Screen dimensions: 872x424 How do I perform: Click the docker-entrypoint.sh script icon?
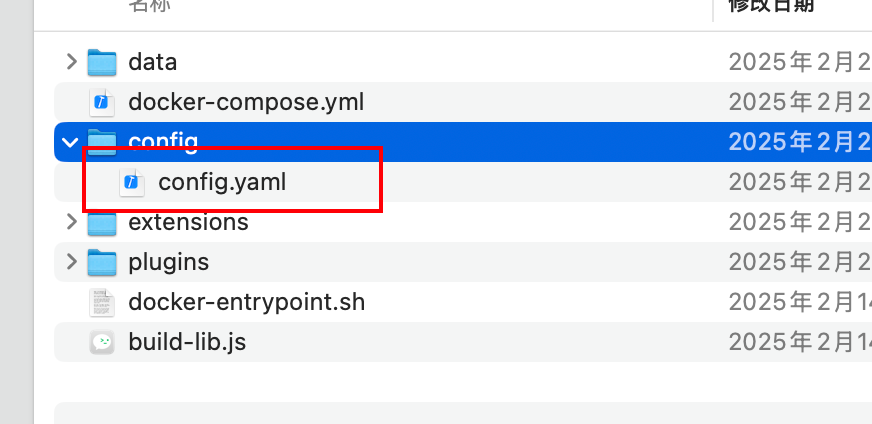(102, 302)
